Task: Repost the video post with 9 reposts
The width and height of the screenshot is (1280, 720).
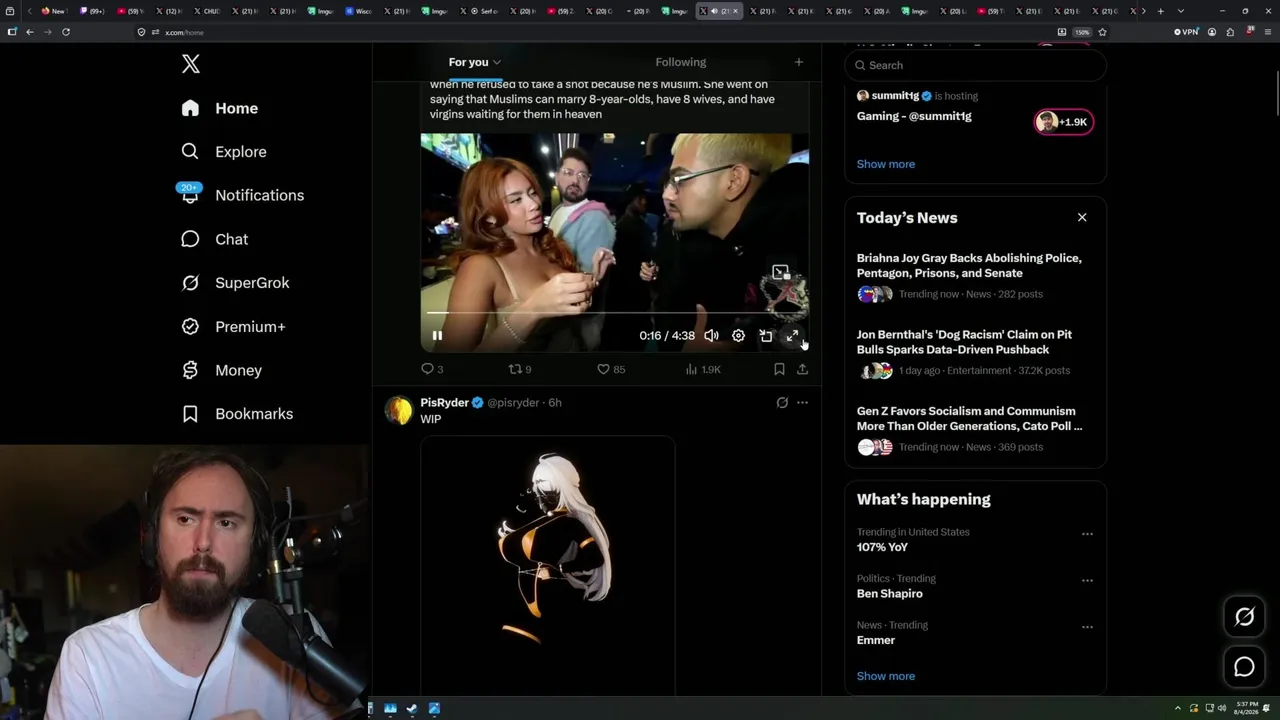Action: [520, 369]
